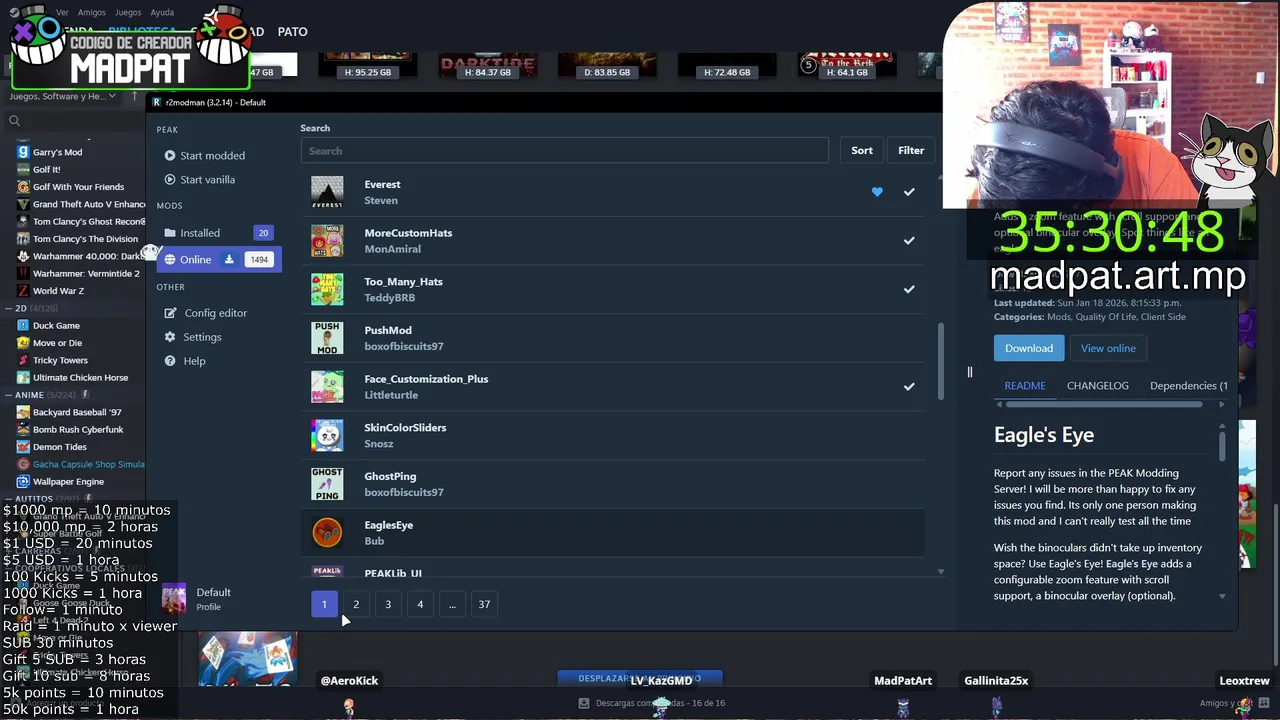Click the Steam PATO navigation tab

(x=292, y=32)
